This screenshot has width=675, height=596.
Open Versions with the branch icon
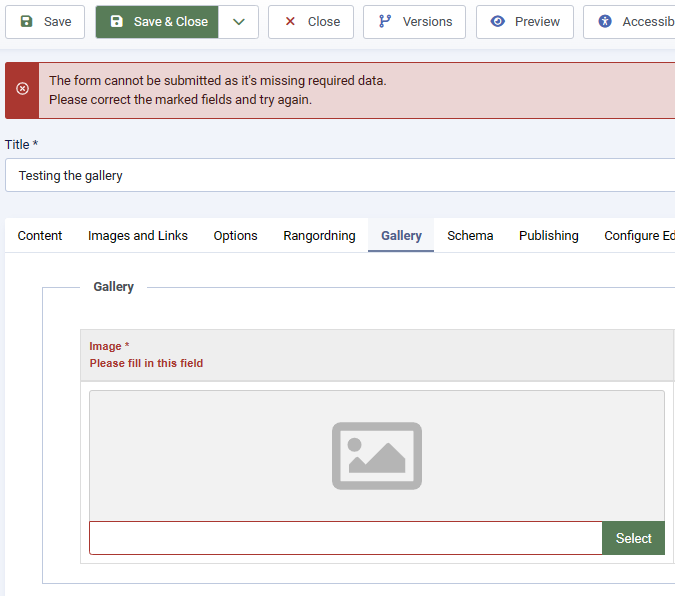pyautogui.click(x=415, y=22)
